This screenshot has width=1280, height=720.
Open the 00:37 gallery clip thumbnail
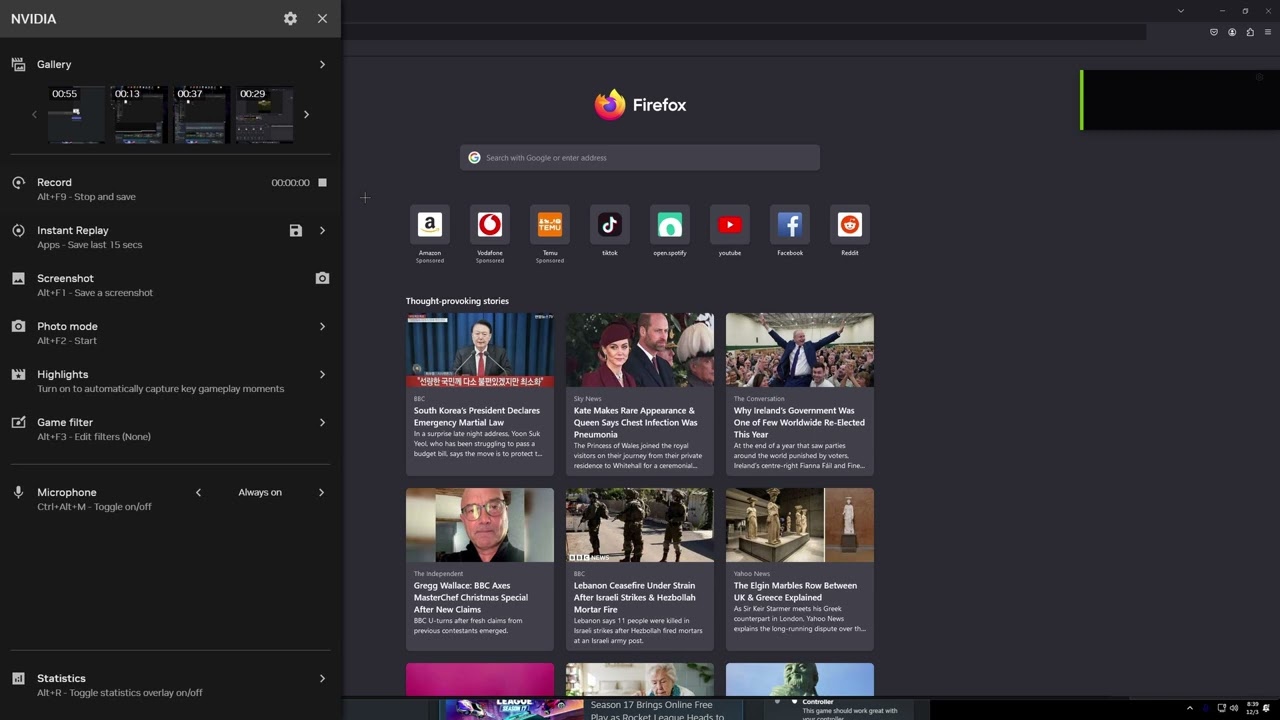tap(201, 114)
